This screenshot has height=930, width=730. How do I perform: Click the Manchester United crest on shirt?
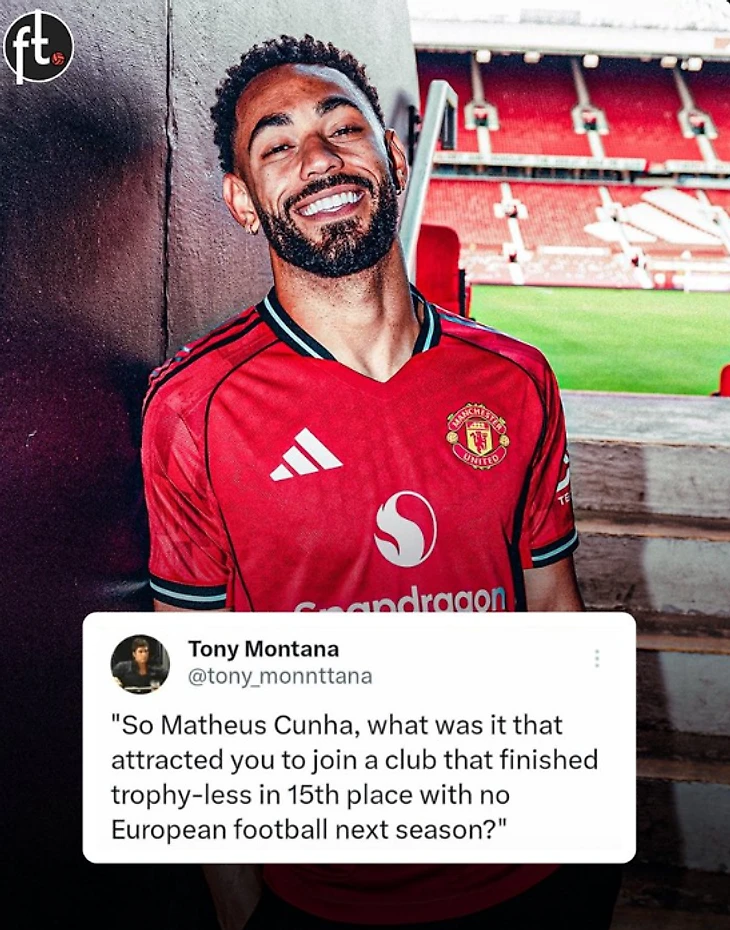pyautogui.click(x=477, y=436)
